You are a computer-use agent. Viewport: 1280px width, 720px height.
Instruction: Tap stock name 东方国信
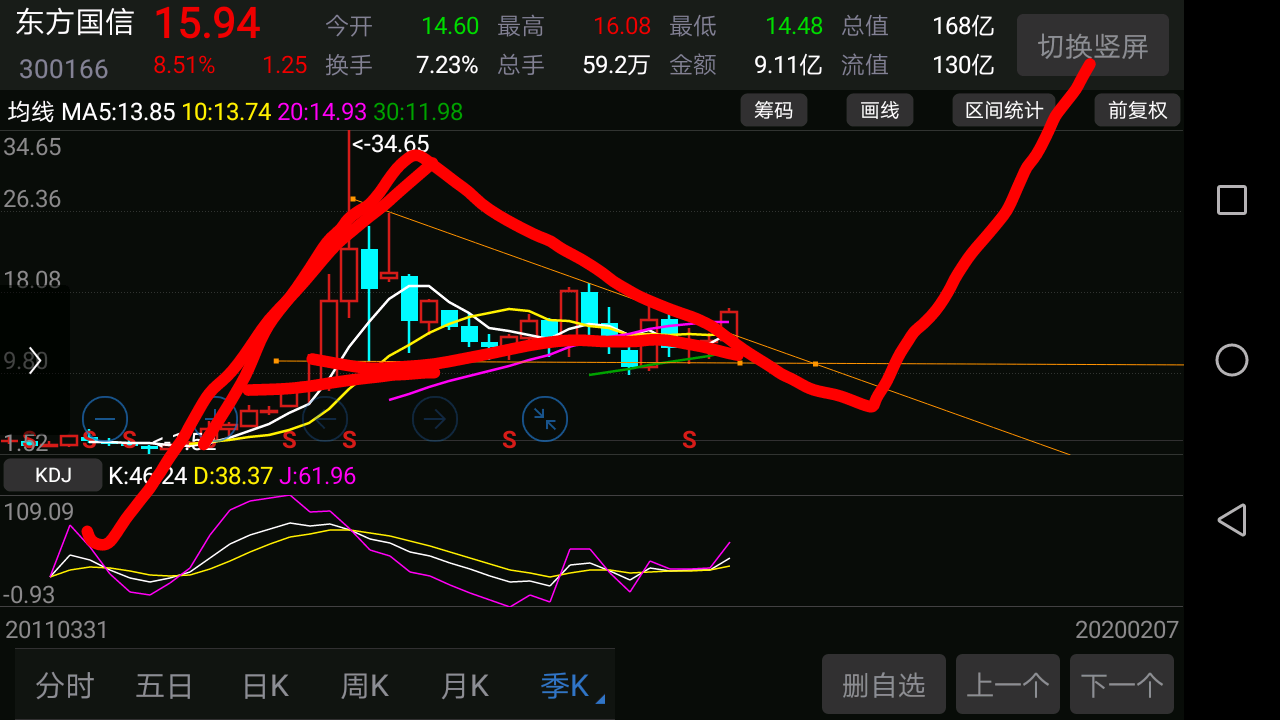click(x=75, y=22)
